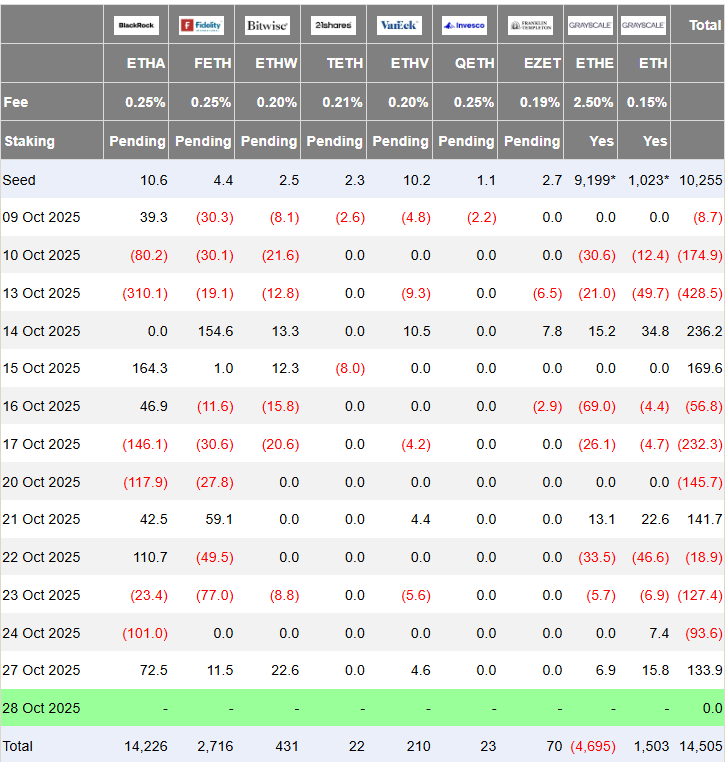Click the highlighted 28 Oct 2025 date
The width and height of the screenshot is (727, 762).
tap(41, 708)
